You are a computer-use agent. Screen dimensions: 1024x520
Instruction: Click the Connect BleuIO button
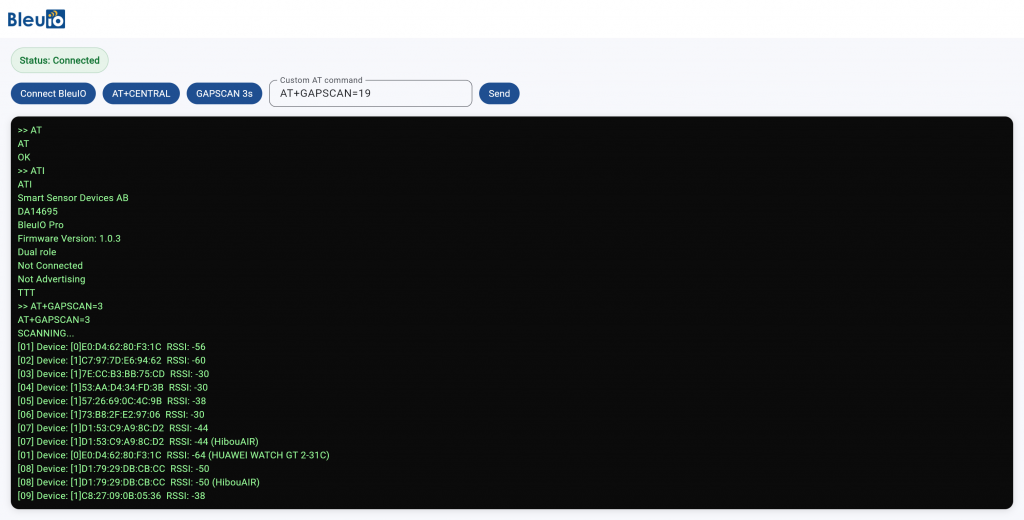(53, 93)
